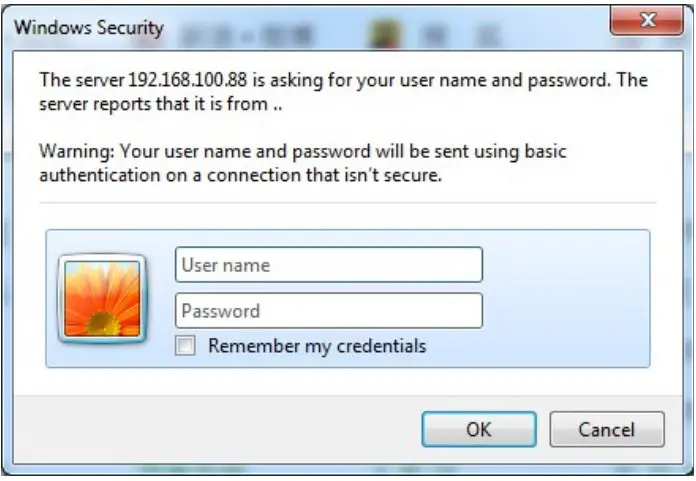
Task: Click the horizontal separator line under the warning
Action: point(348,203)
